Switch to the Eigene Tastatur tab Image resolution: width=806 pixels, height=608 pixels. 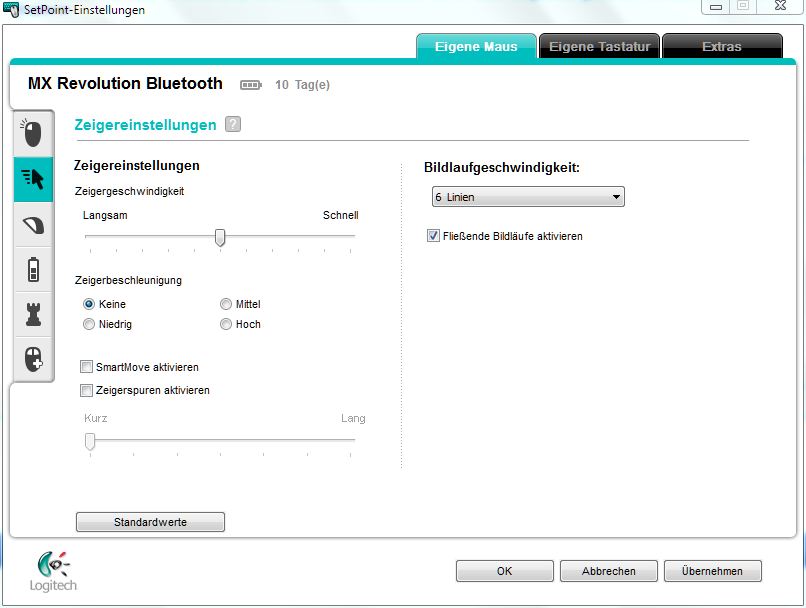[599, 46]
